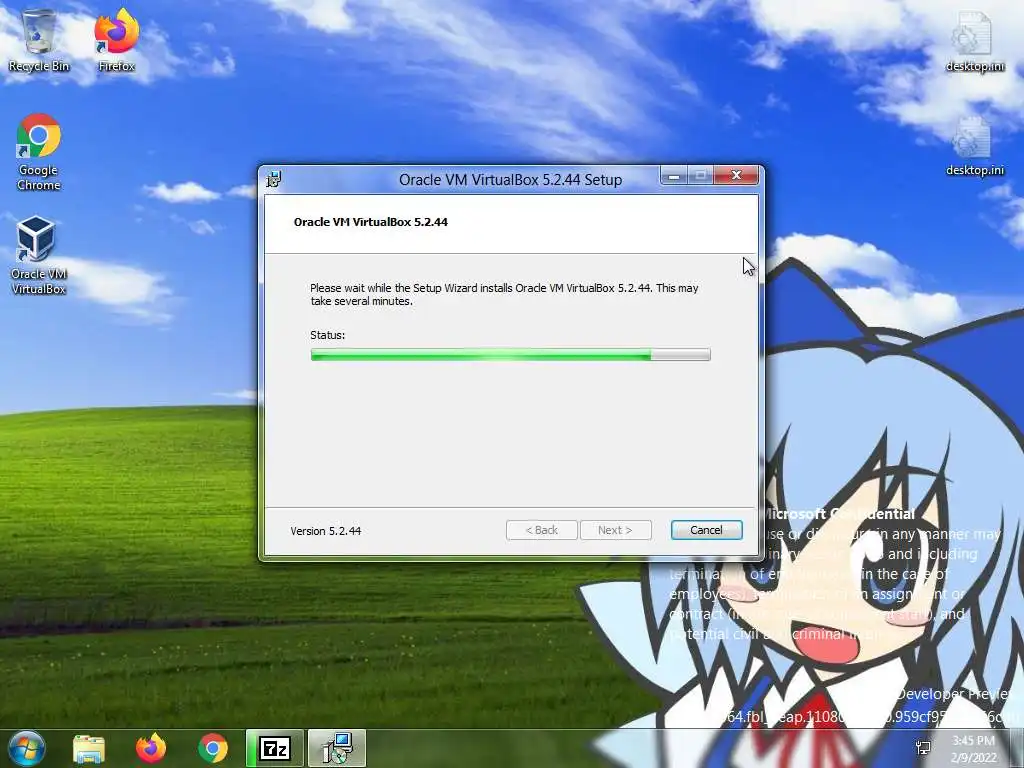This screenshot has height=768, width=1024.
Task: Click the 'Oracle VM VirtualBox 5.2.44' header text
Action: click(370, 222)
